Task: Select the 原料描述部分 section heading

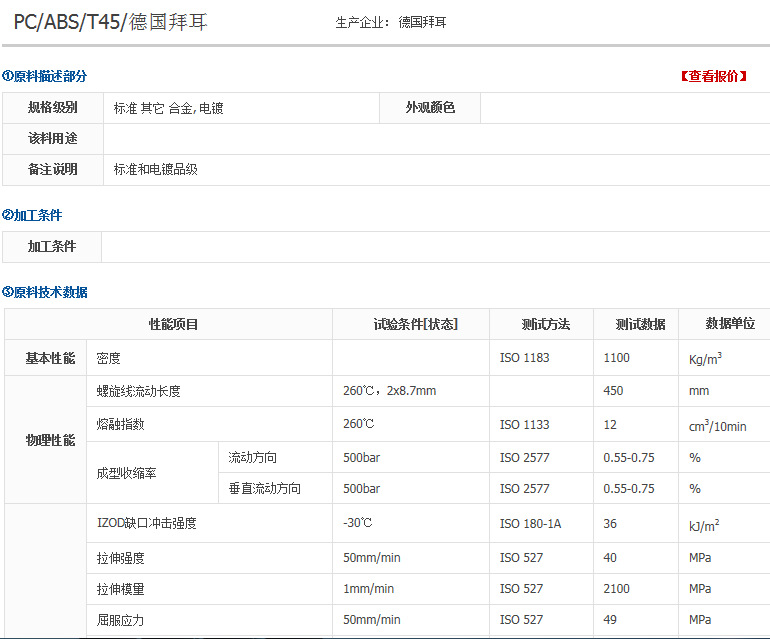Action: tap(45, 76)
